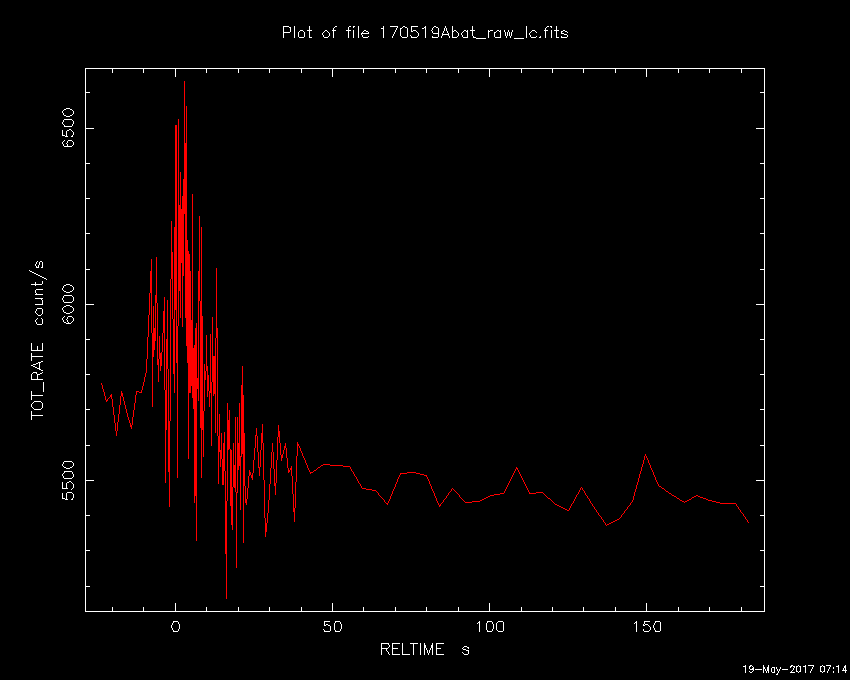Click the plot title "Plot of file 170519Abat_raw_lc.fits"
Viewport: 850px width, 680px height.
click(425, 33)
